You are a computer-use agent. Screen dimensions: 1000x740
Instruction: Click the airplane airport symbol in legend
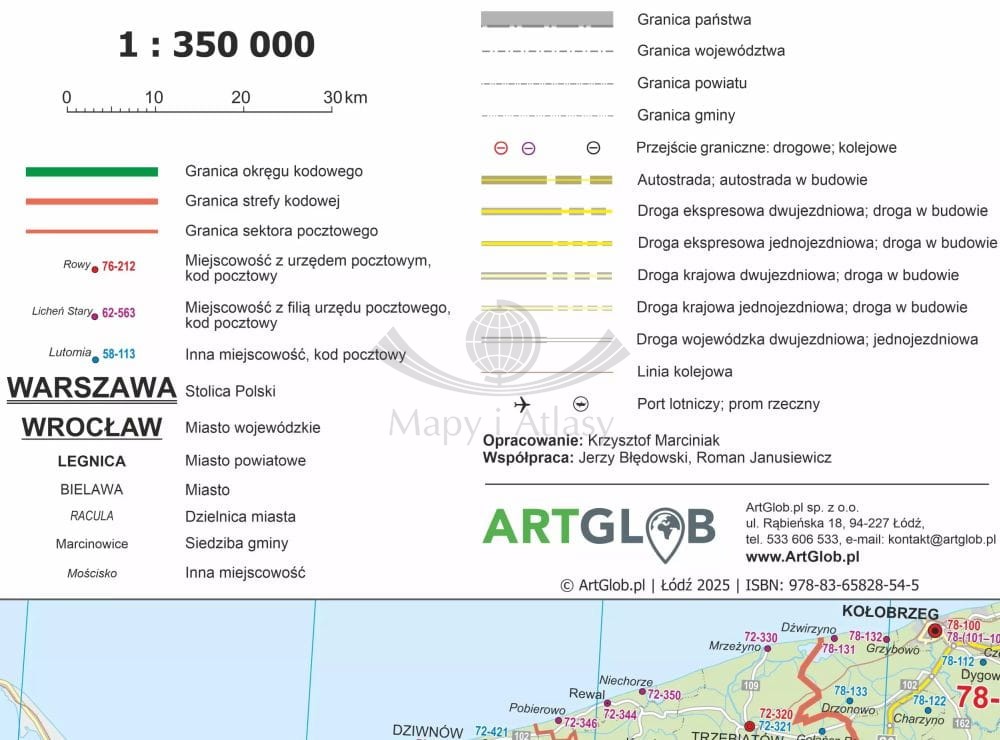(522, 404)
